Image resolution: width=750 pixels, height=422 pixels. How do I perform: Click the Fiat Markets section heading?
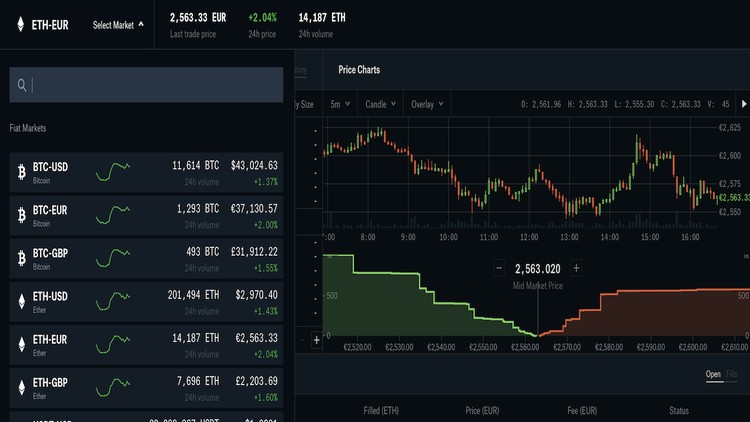[28, 128]
